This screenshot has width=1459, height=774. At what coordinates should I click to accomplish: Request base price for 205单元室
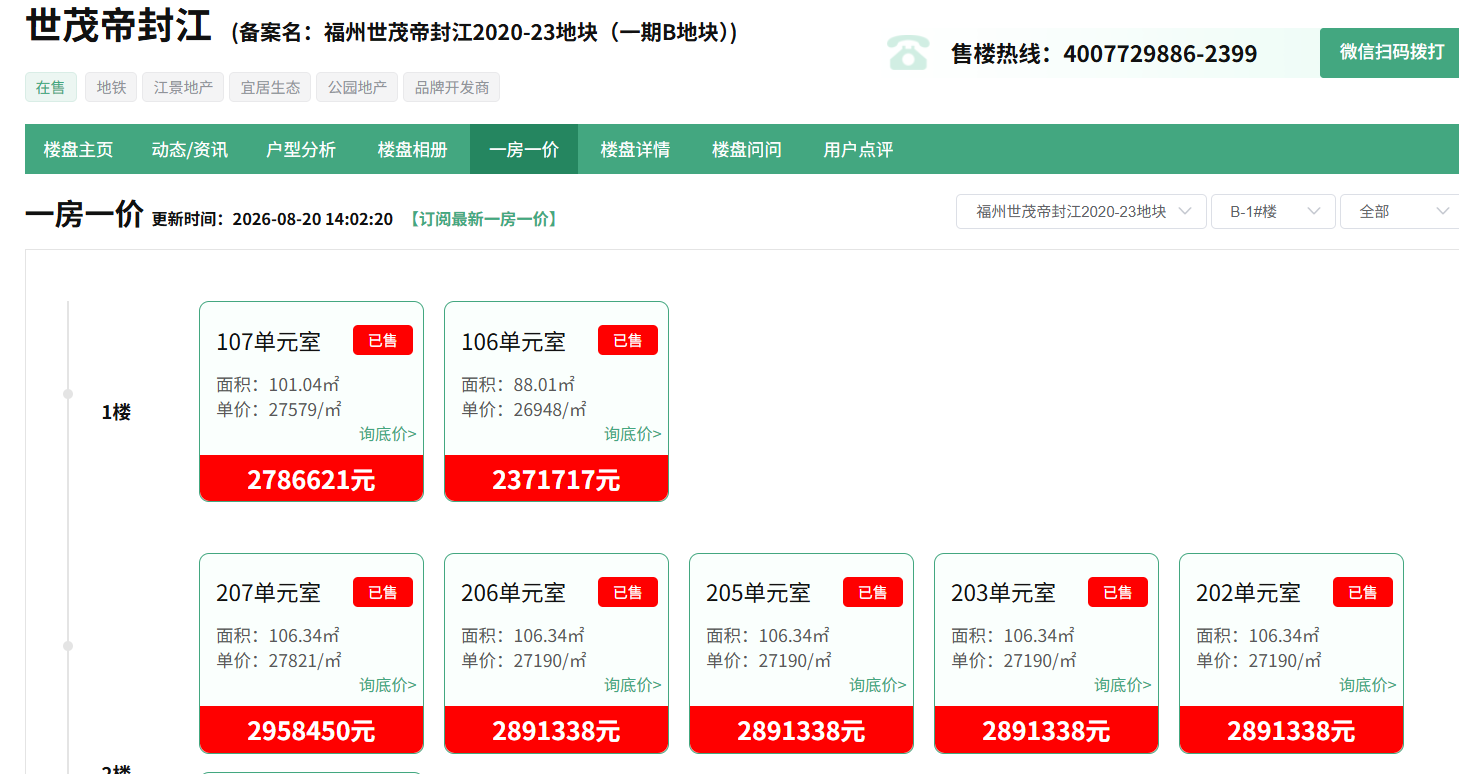[x=878, y=685]
